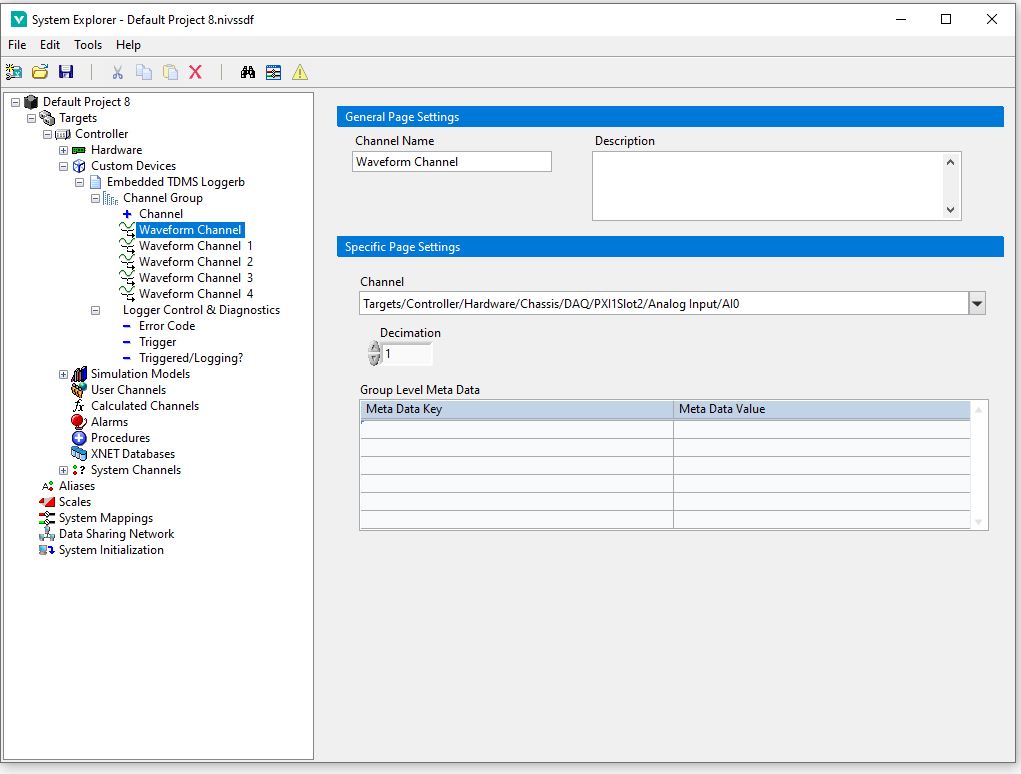Click the XNET Databases icon

point(79,454)
